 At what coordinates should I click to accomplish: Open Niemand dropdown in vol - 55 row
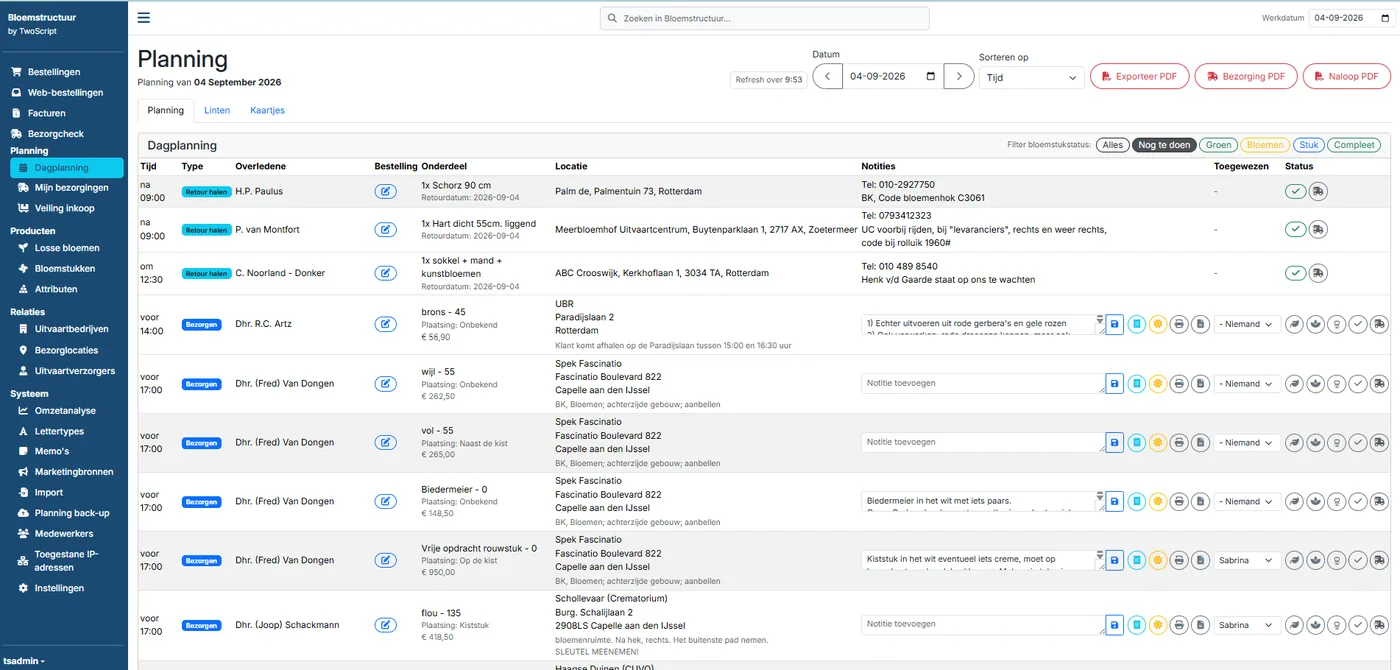tap(1247, 442)
